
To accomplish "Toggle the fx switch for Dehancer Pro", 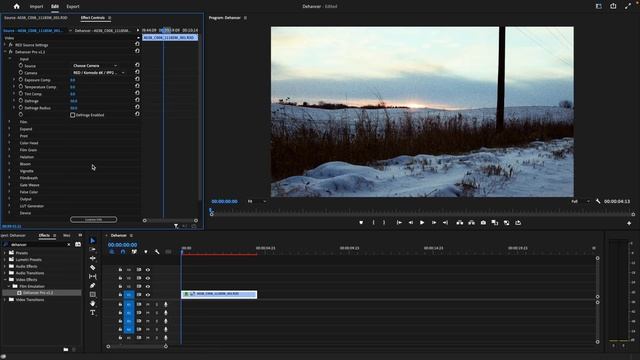I will coord(11,52).
